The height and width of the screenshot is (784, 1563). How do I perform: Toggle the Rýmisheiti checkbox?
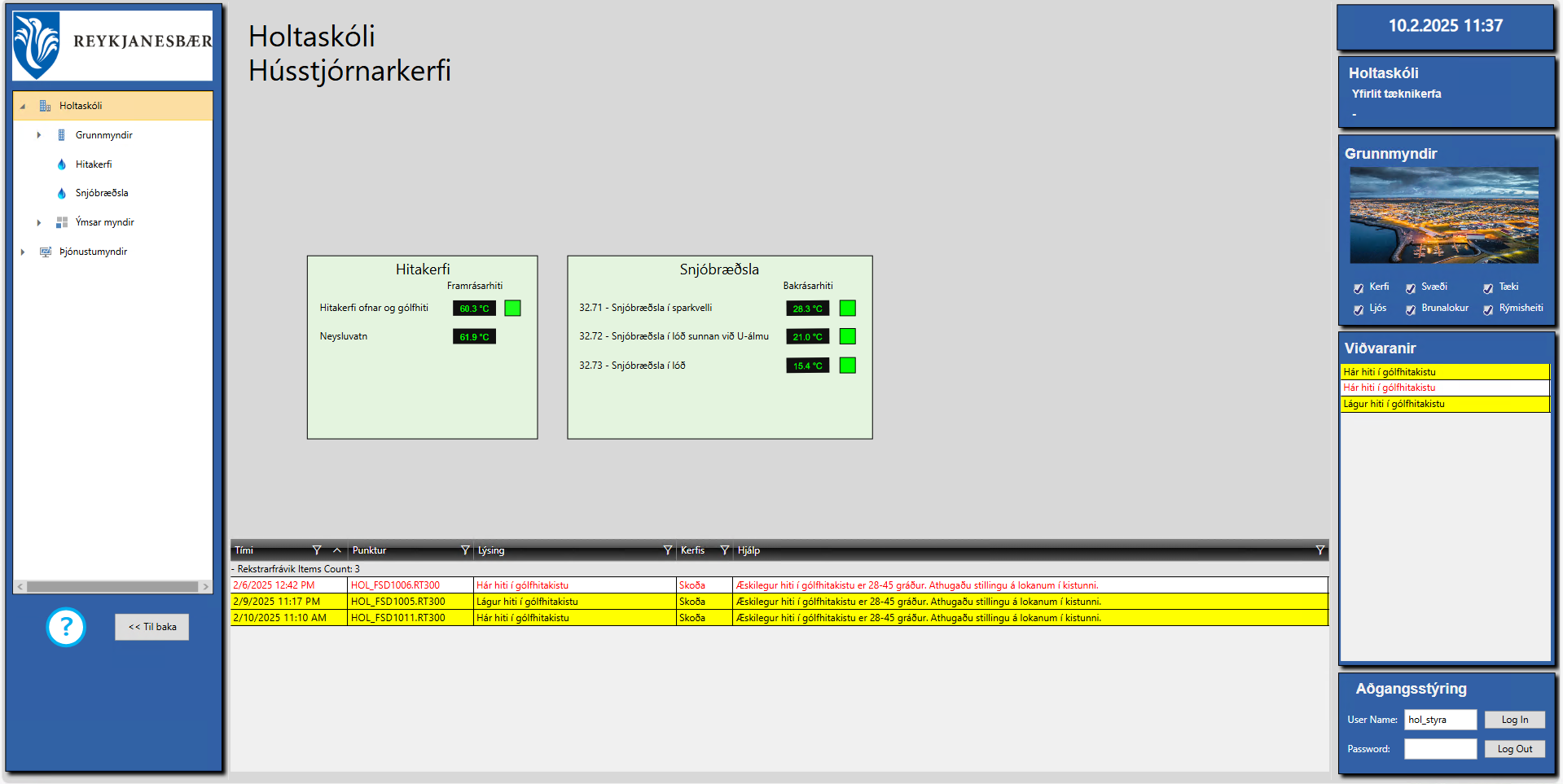1488,309
